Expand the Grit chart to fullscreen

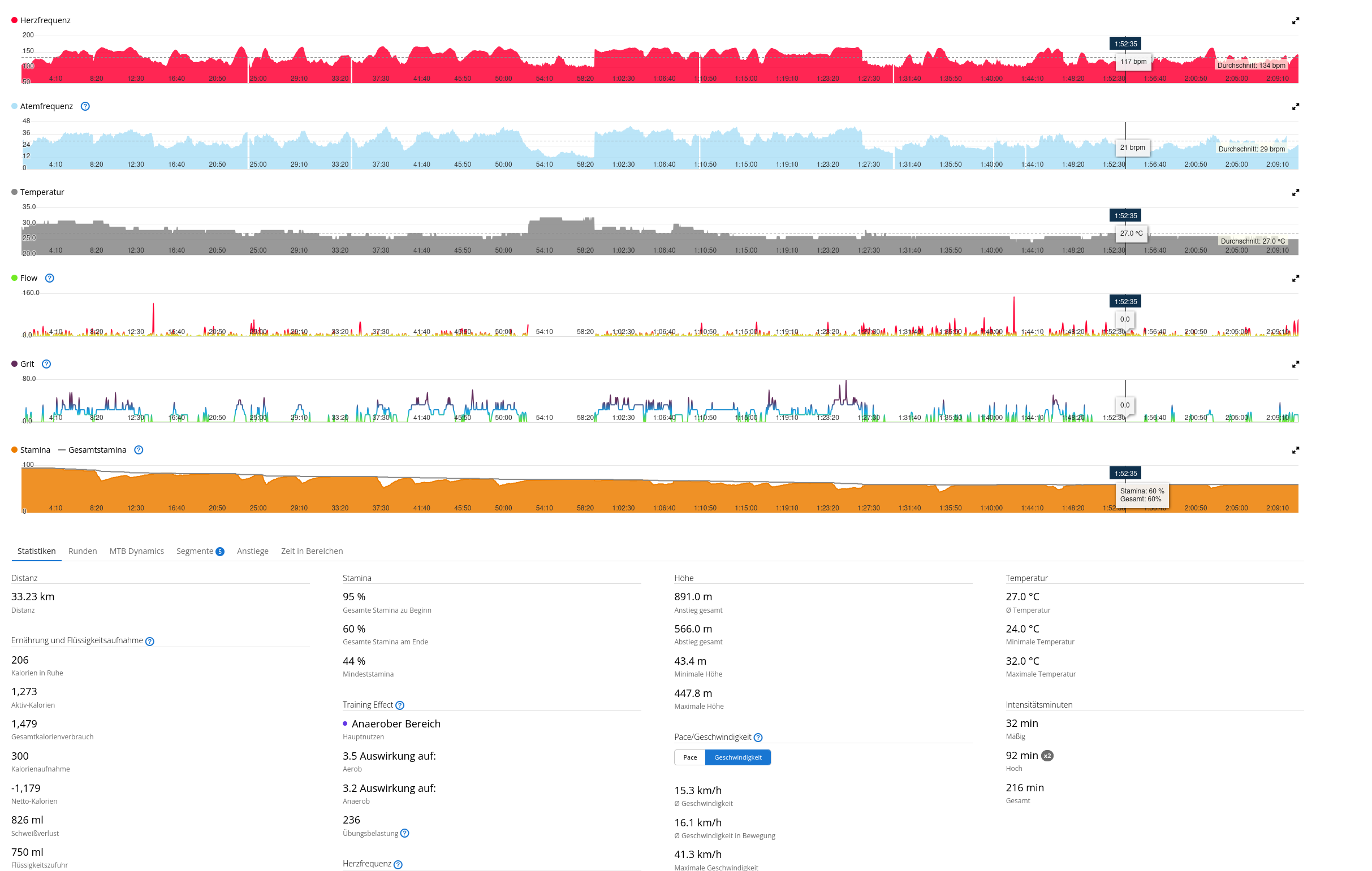(x=1295, y=365)
